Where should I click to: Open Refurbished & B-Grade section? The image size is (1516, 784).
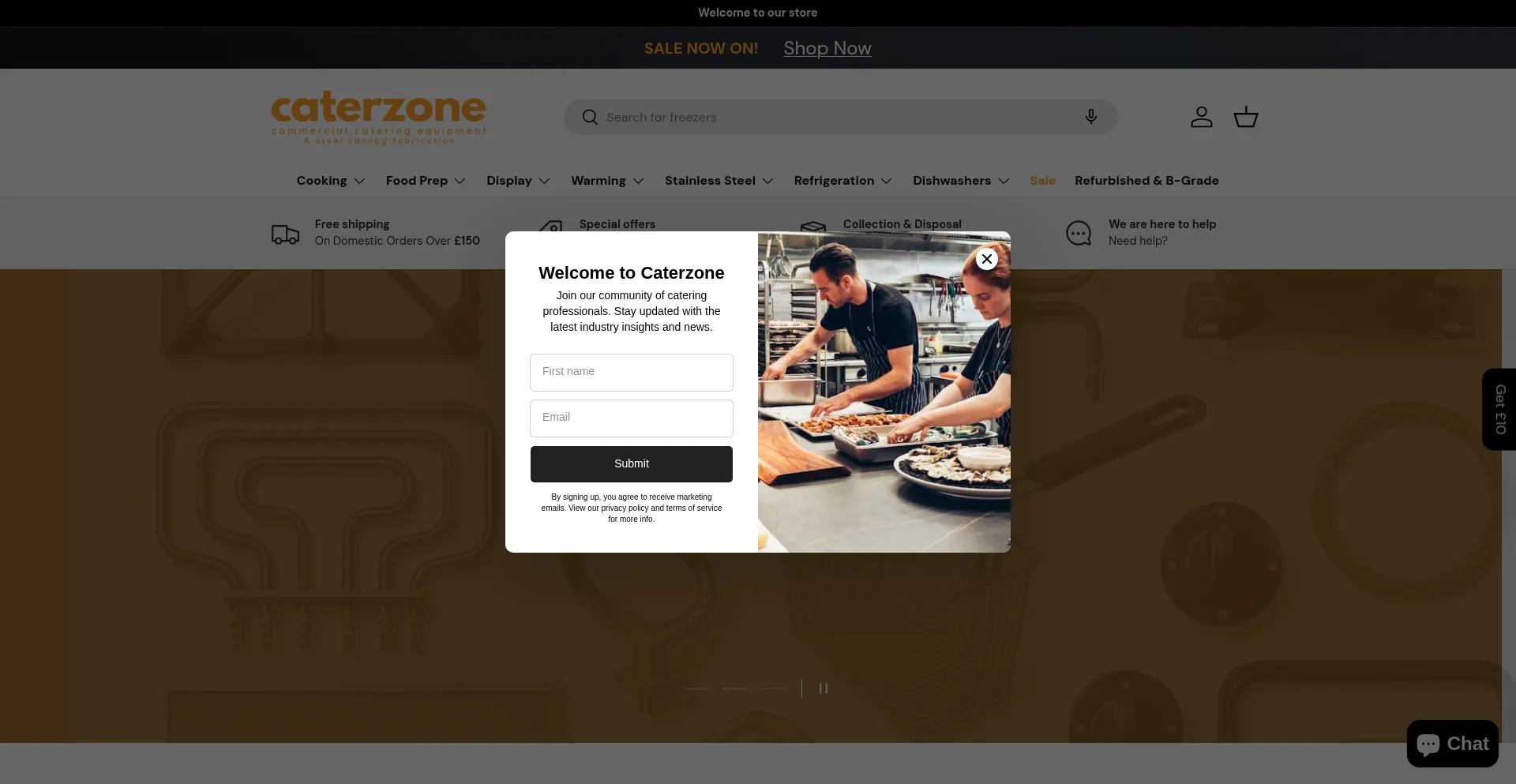(x=1146, y=181)
